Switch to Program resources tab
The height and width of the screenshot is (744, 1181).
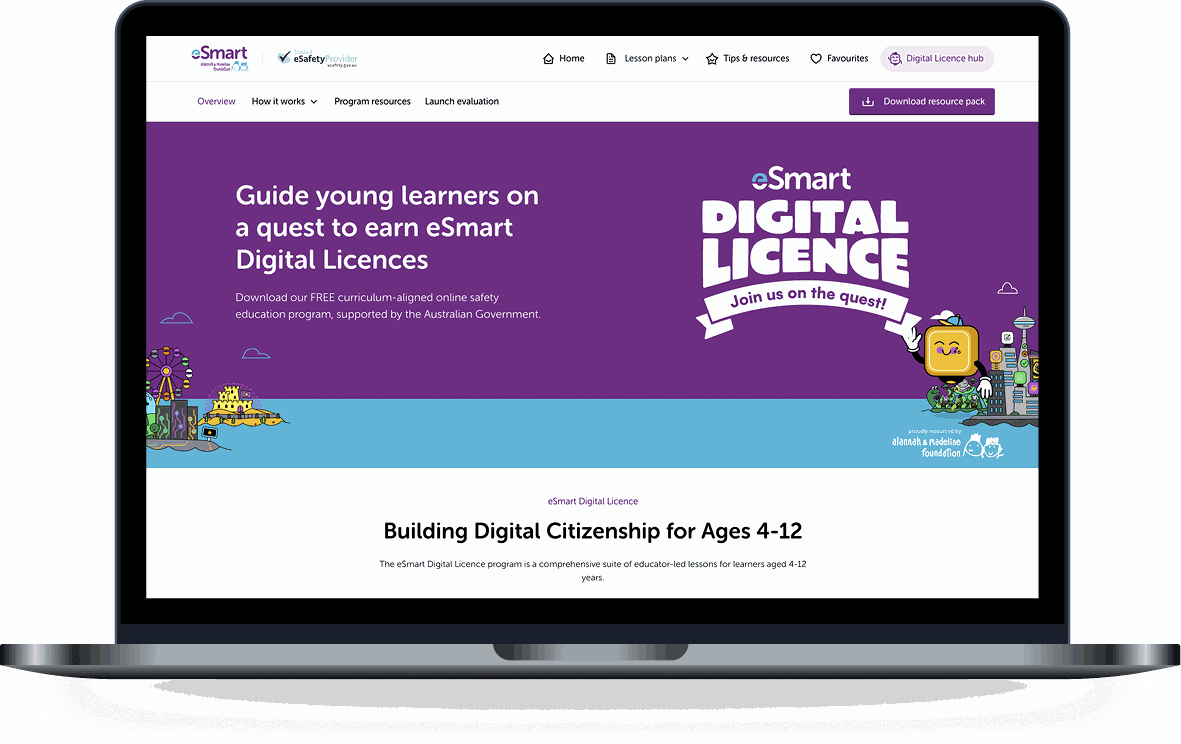[x=372, y=102]
